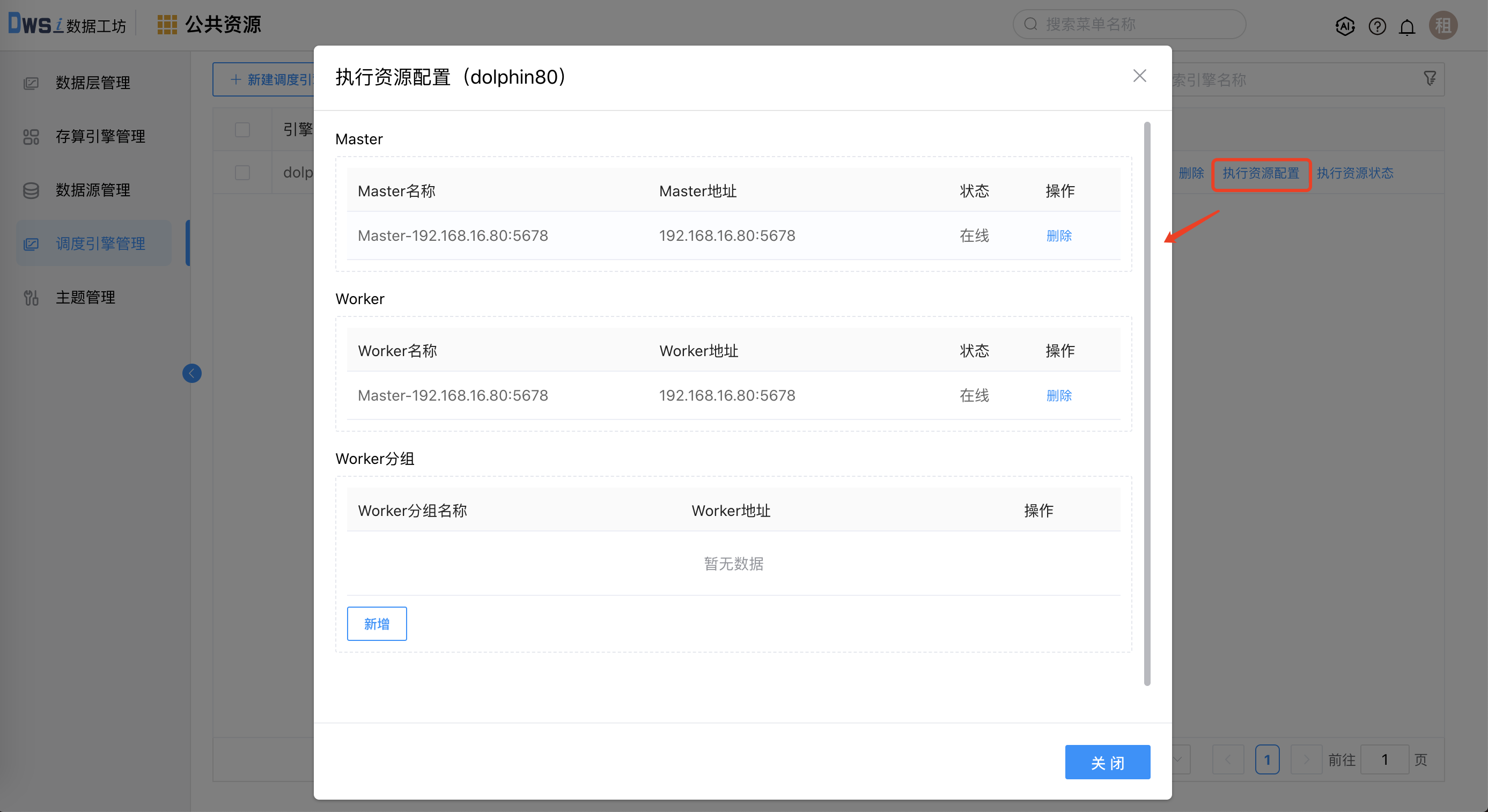
Task: Click 删除 for Master-192.168.16.80:5678
Action: pos(1058,235)
